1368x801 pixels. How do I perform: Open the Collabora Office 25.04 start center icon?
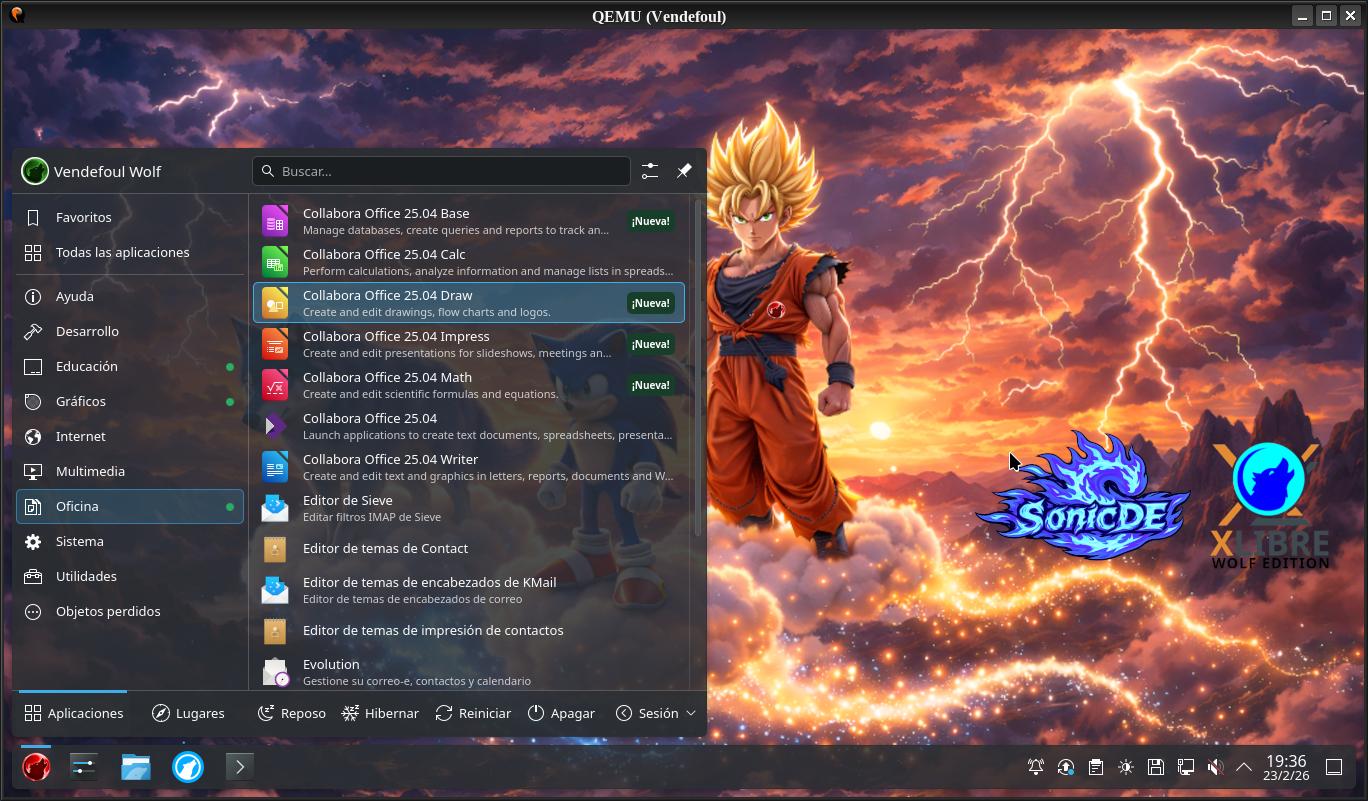(x=275, y=426)
